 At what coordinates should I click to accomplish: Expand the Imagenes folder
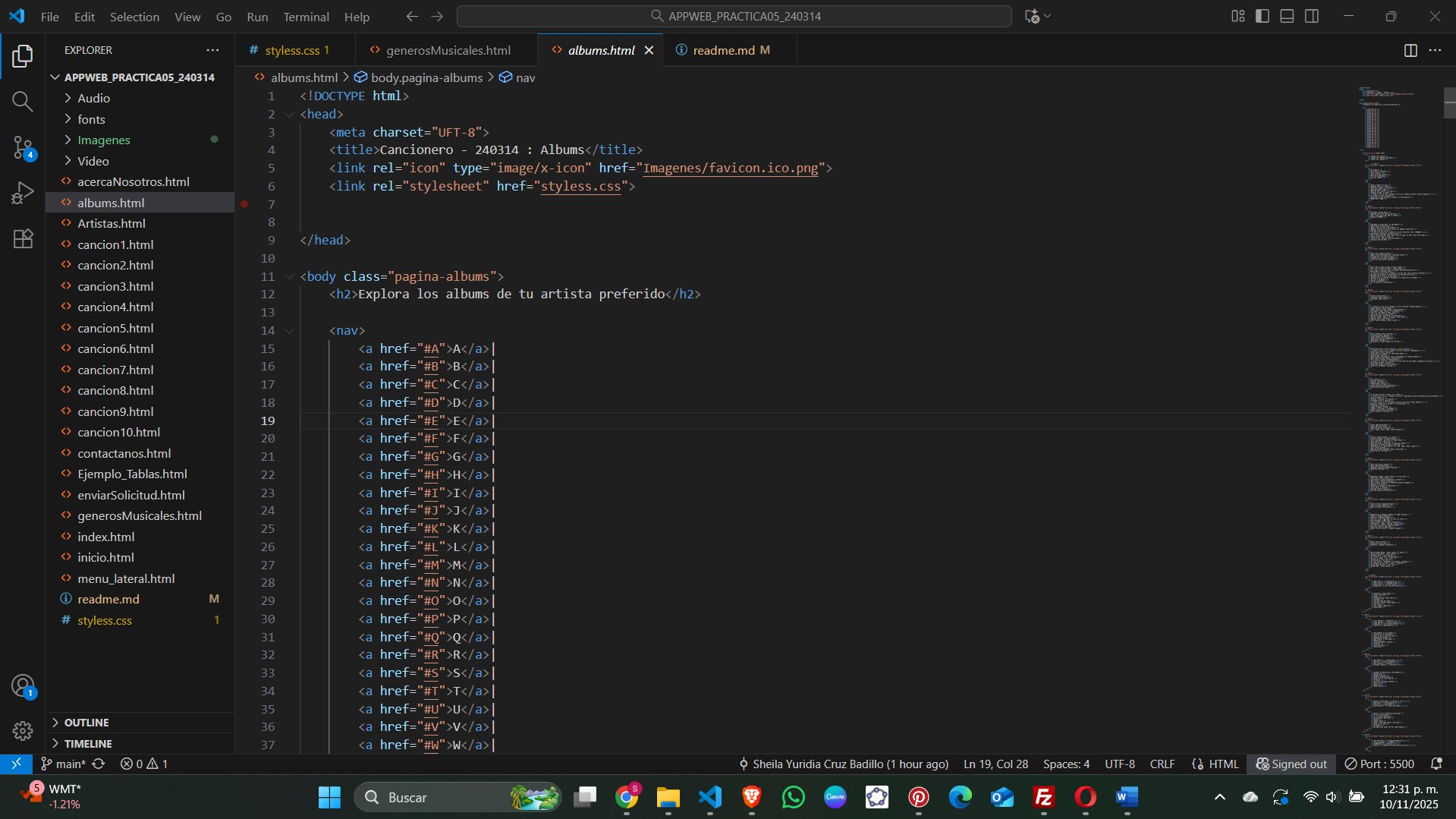(x=104, y=140)
